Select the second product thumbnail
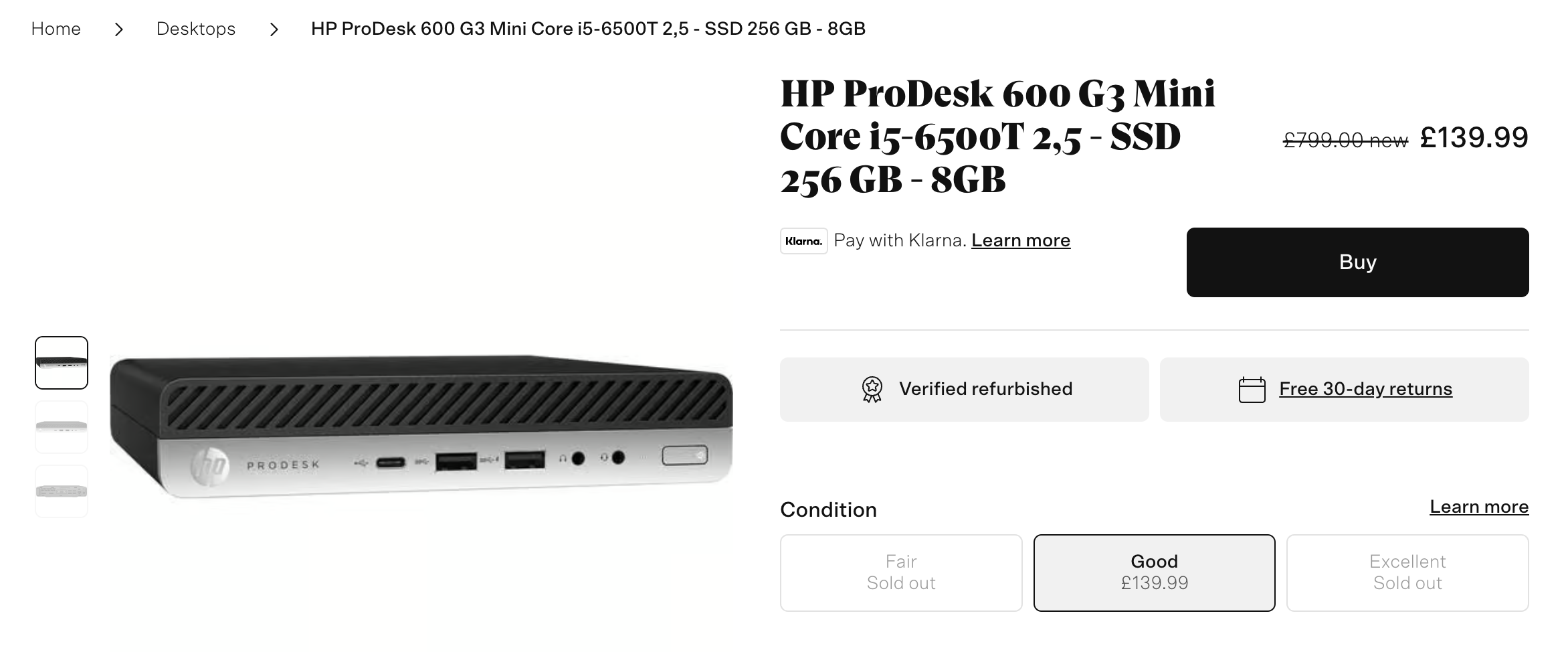The height and width of the screenshot is (652, 1568). point(62,427)
